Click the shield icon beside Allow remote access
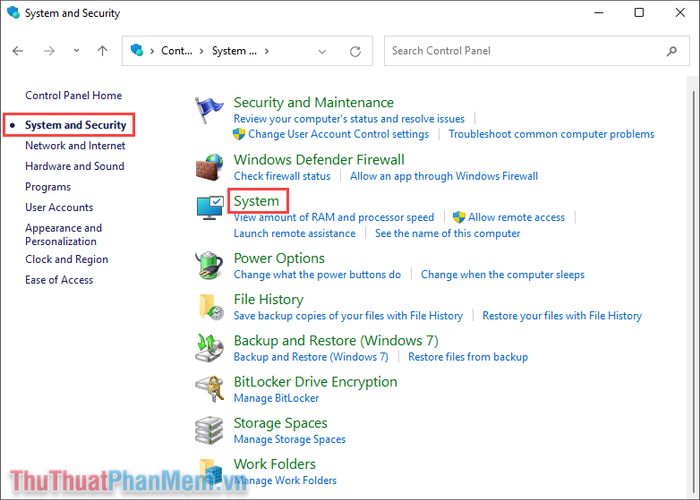The height and width of the screenshot is (500, 700). tap(459, 217)
